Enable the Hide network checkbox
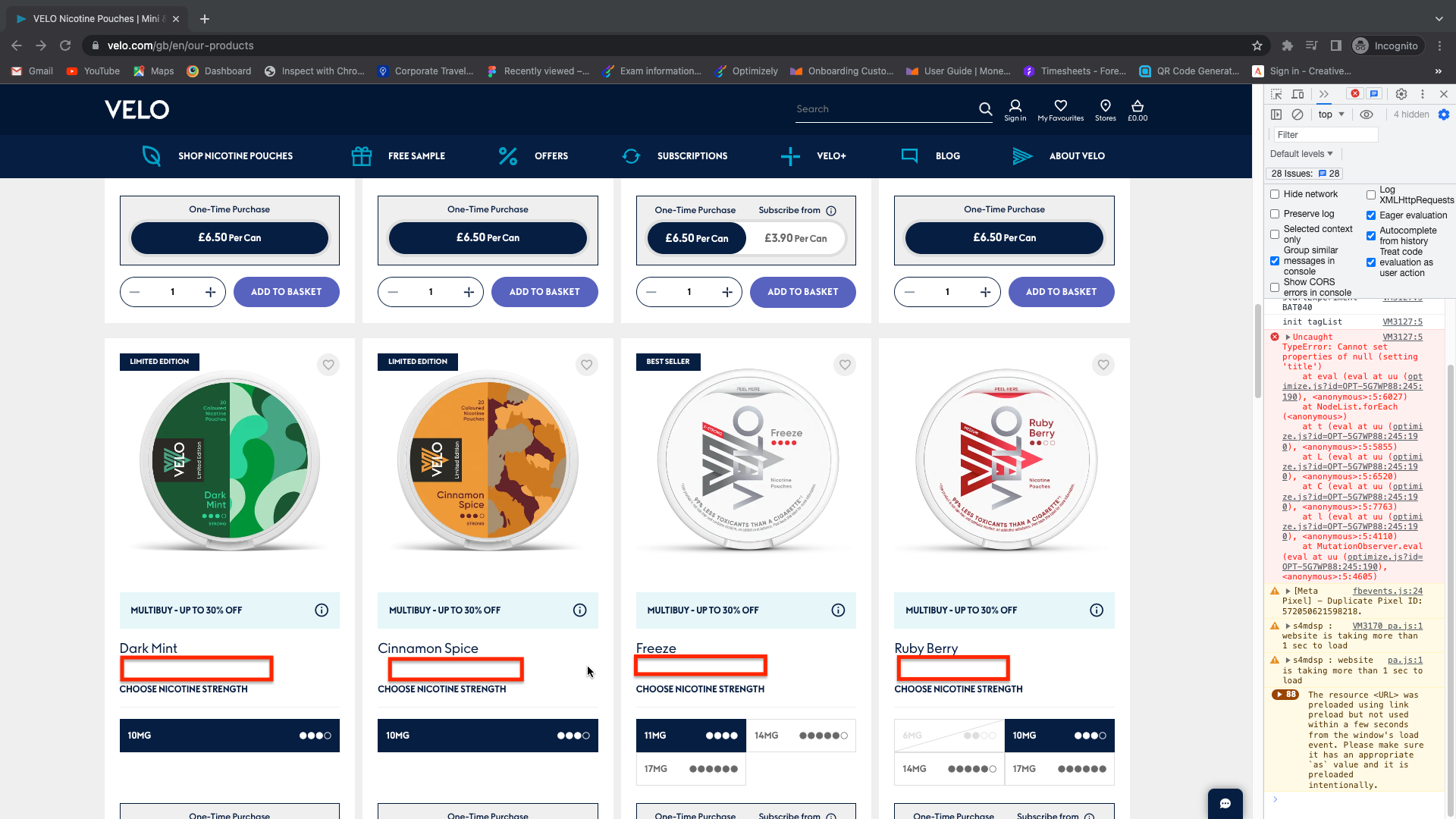The image size is (1456, 819). [1275, 194]
